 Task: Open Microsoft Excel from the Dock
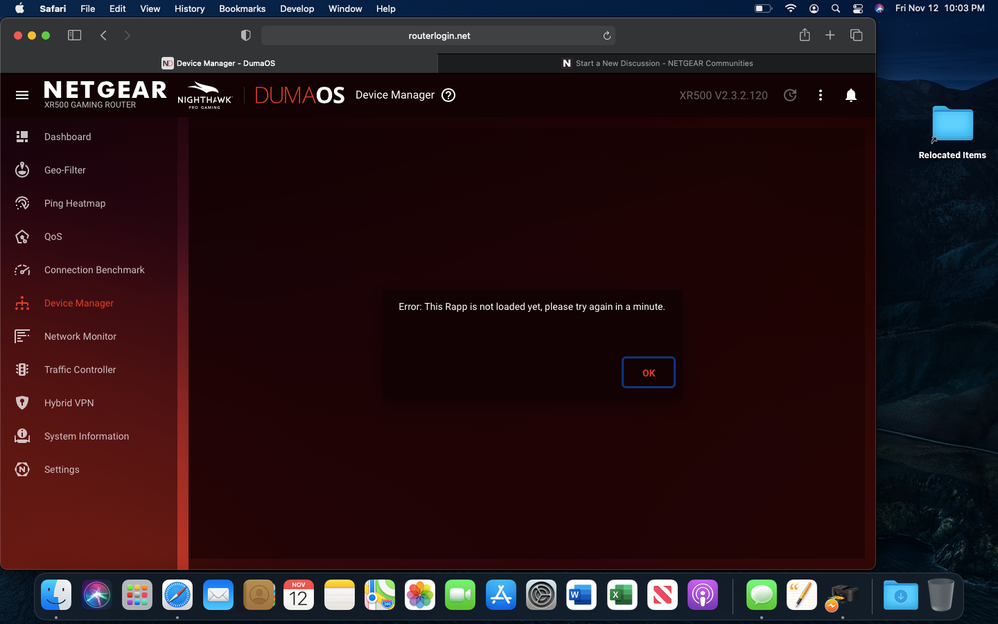click(x=622, y=595)
